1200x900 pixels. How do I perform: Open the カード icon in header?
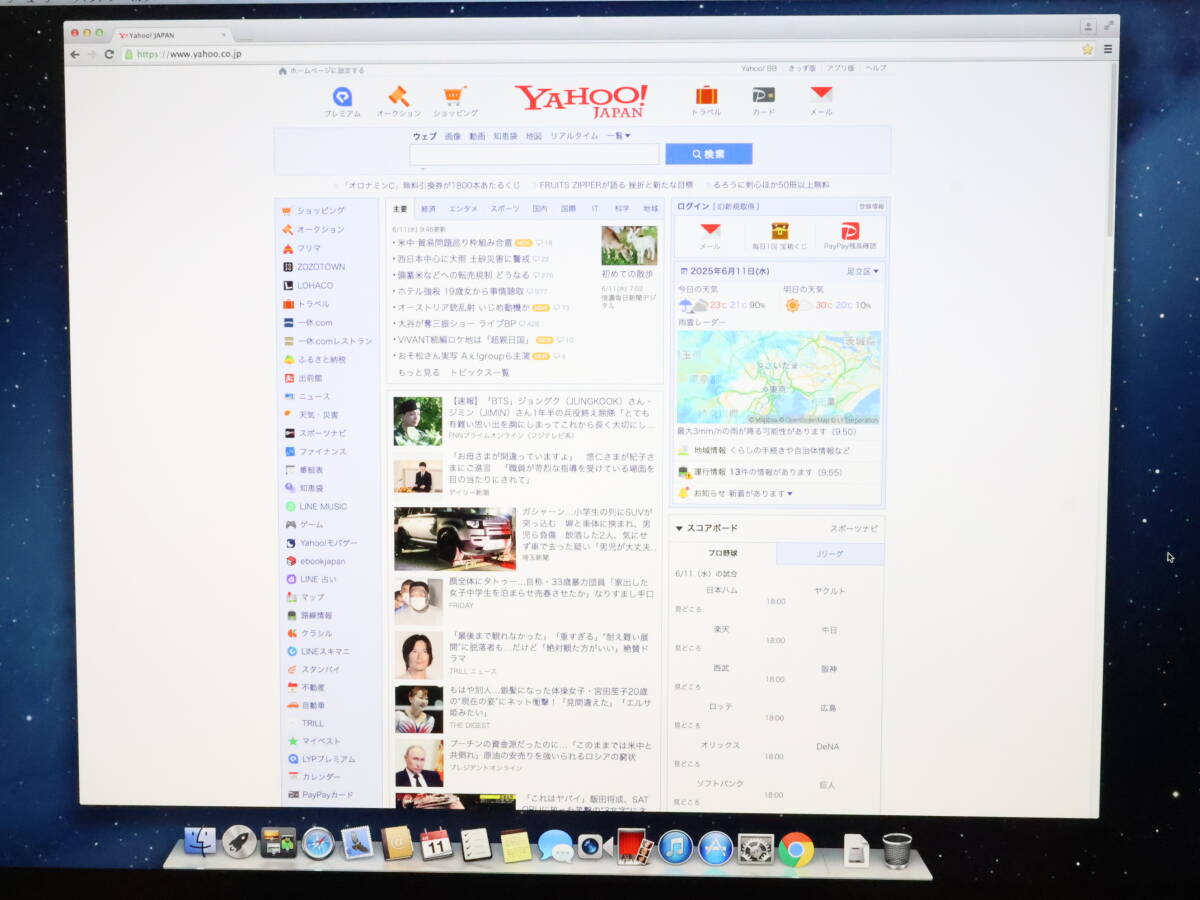point(763,96)
